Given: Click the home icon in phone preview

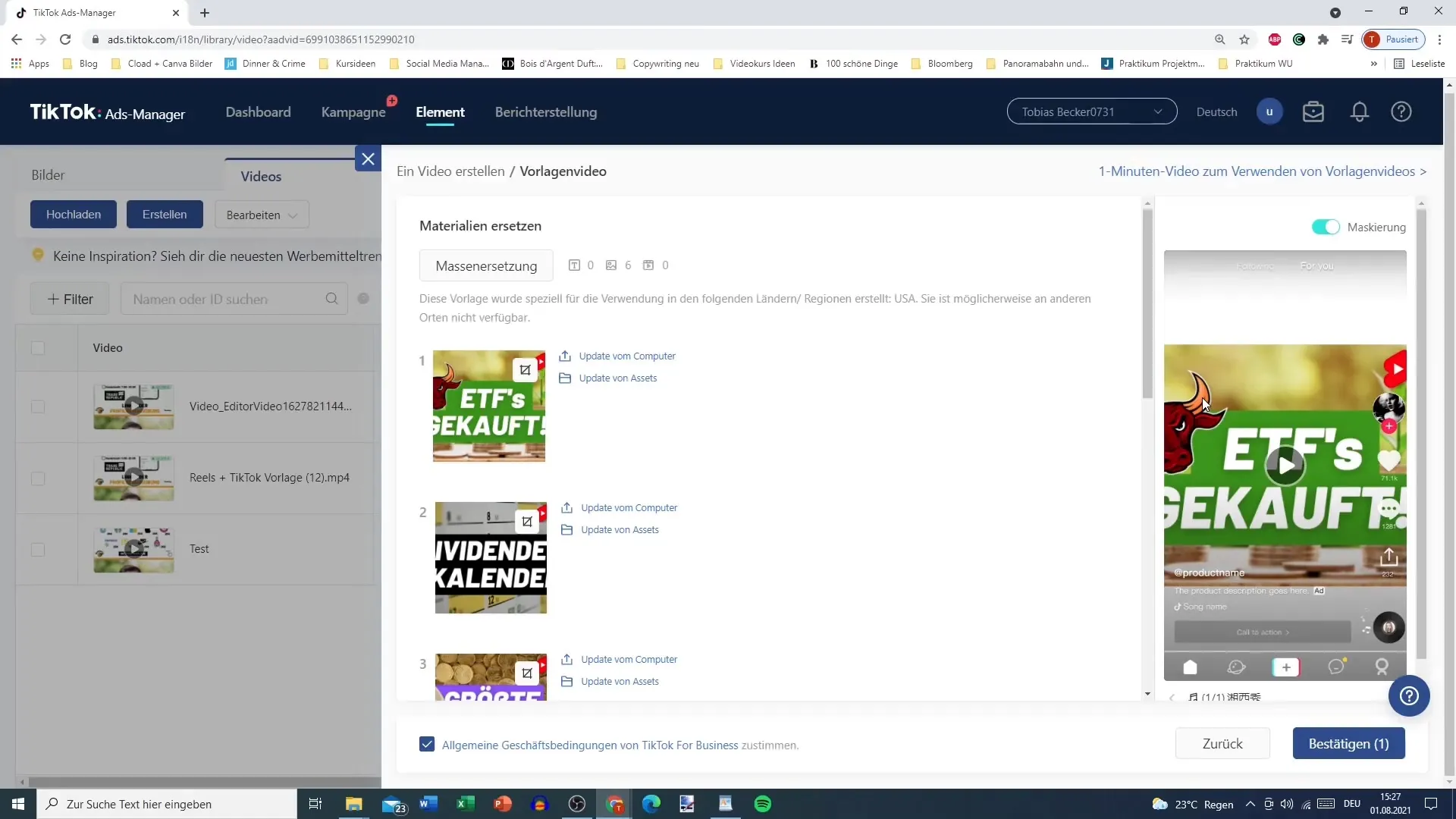Looking at the screenshot, I should tap(1190, 667).
